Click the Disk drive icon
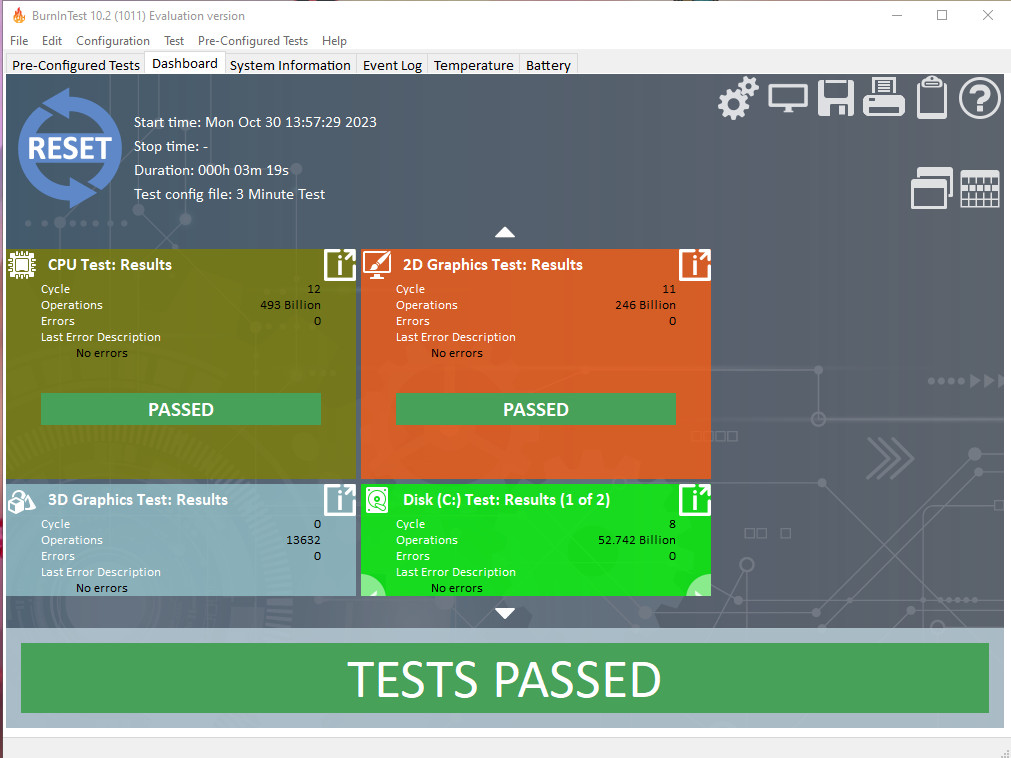Viewport: 1011px width, 758px height. (377, 500)
